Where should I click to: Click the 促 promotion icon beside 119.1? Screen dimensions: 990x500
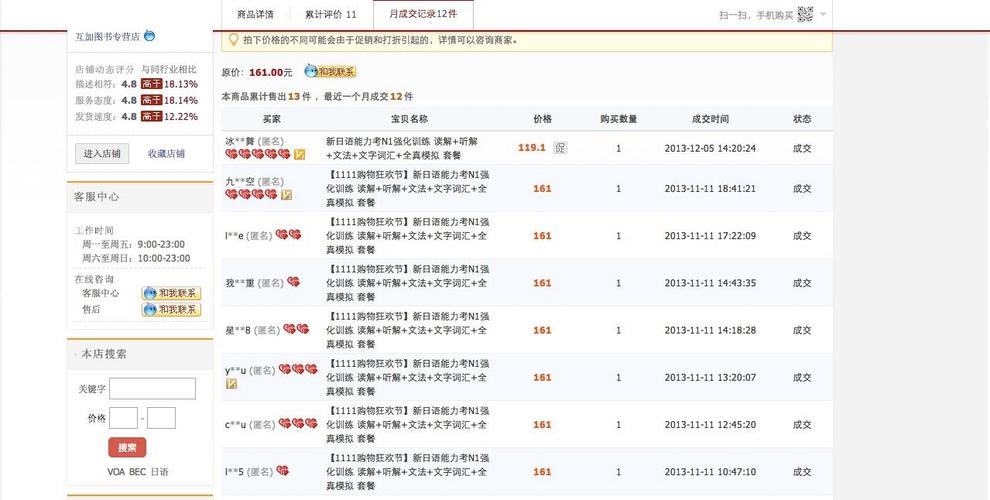point(560,148)
